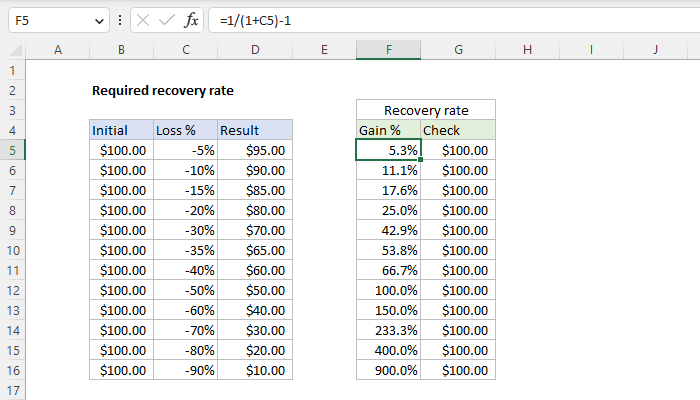The image size is (700, 400).
Task: Click the Enter checkmark icon in formula bar
Action: pos(167,20)
